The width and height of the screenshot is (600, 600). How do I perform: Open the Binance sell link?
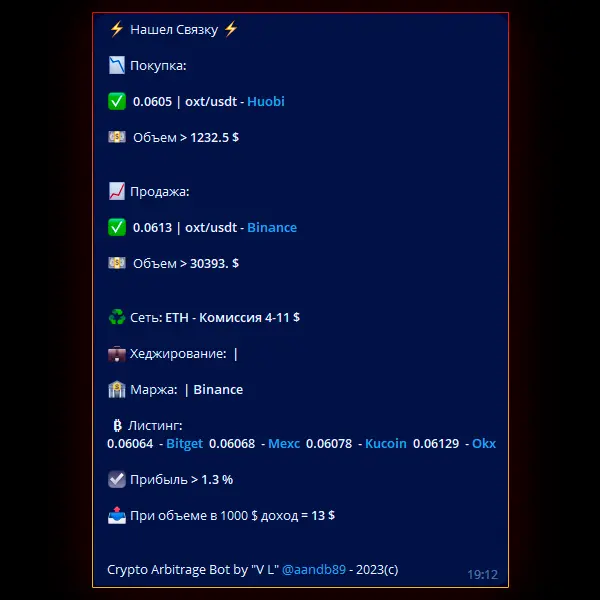272,227
